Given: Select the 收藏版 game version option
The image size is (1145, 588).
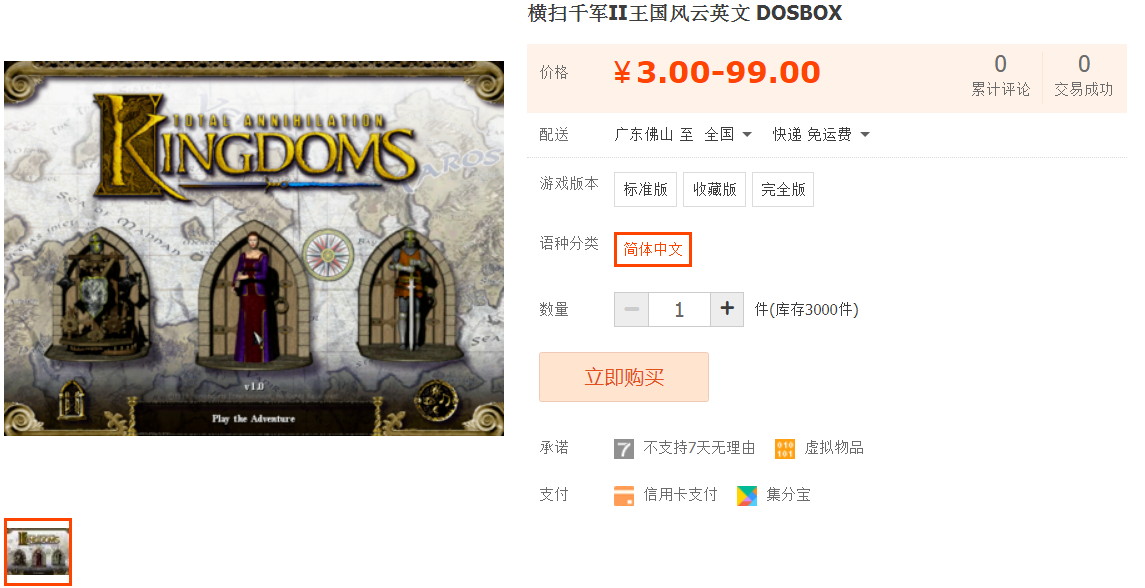Looking at the screenshot, I should pos(714,189).
